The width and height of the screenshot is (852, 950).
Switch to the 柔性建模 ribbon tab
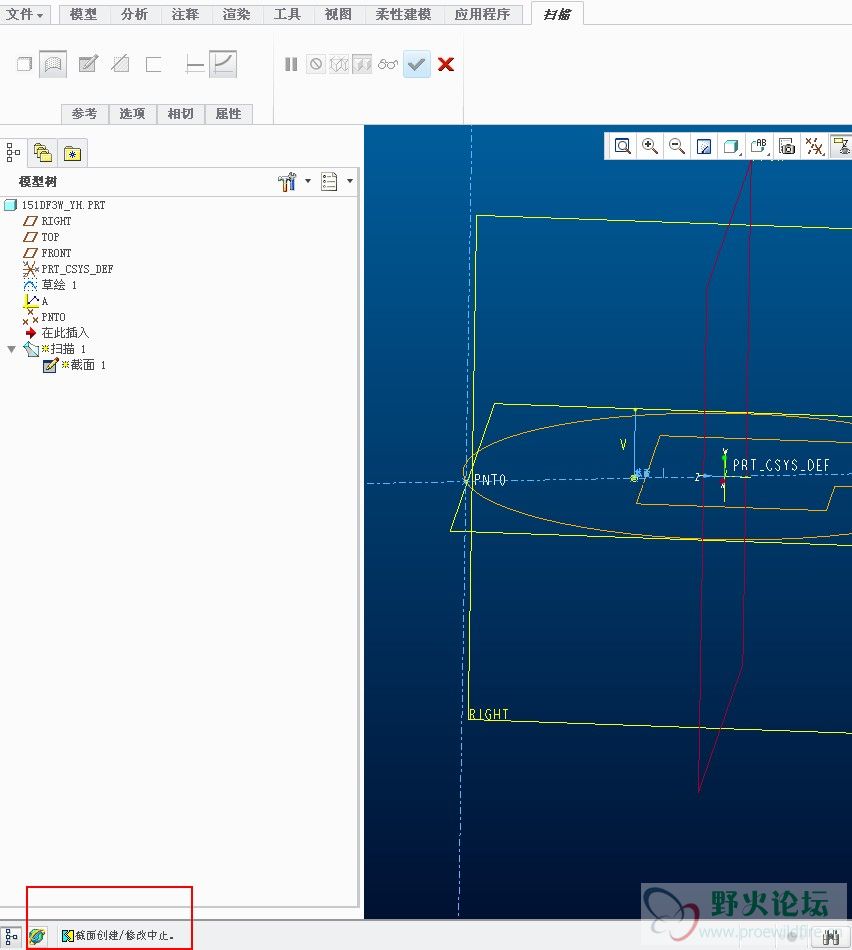pos(403,14)
